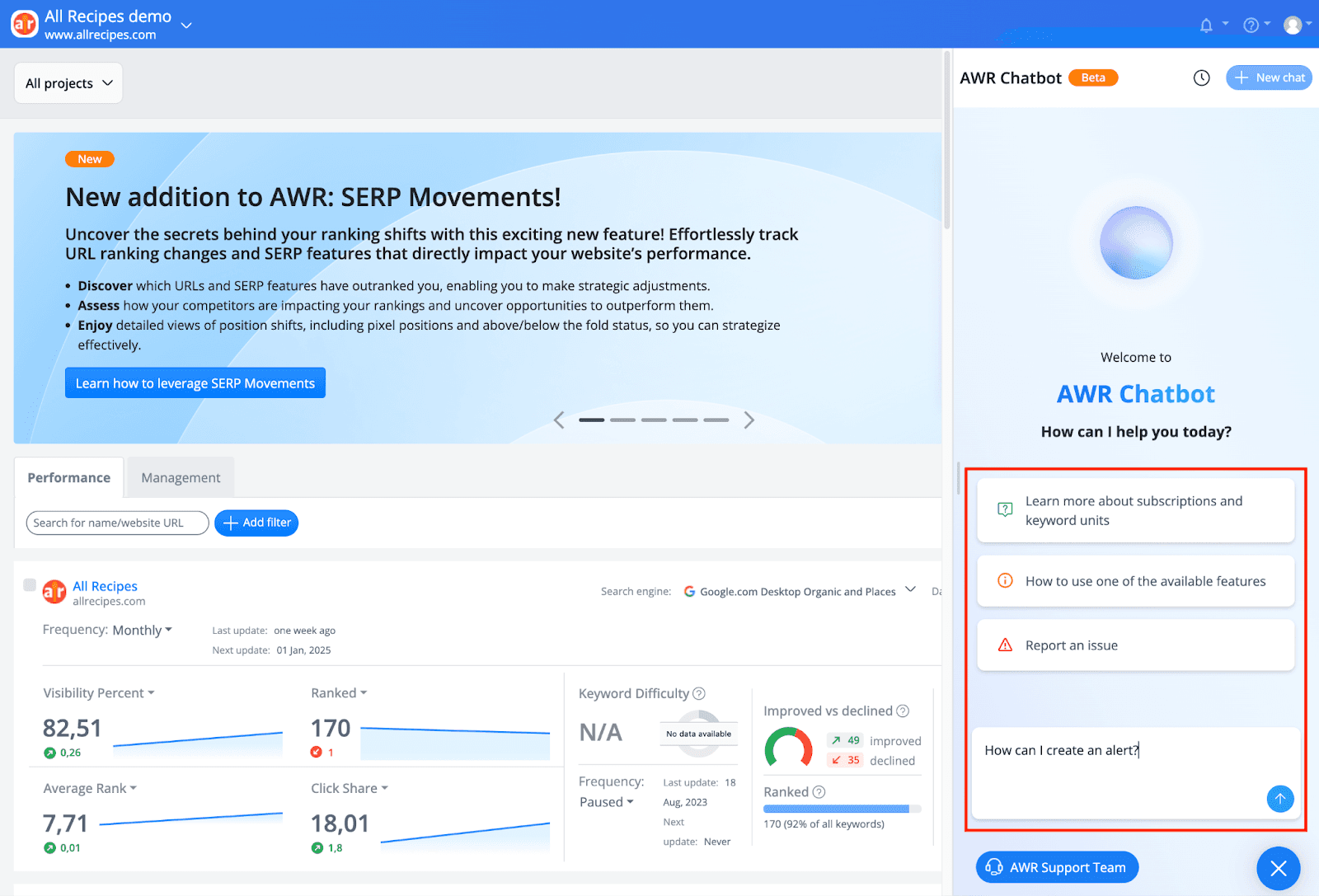
Task: Show previous banner slide arrow
Action: click(x=559, y=420)
